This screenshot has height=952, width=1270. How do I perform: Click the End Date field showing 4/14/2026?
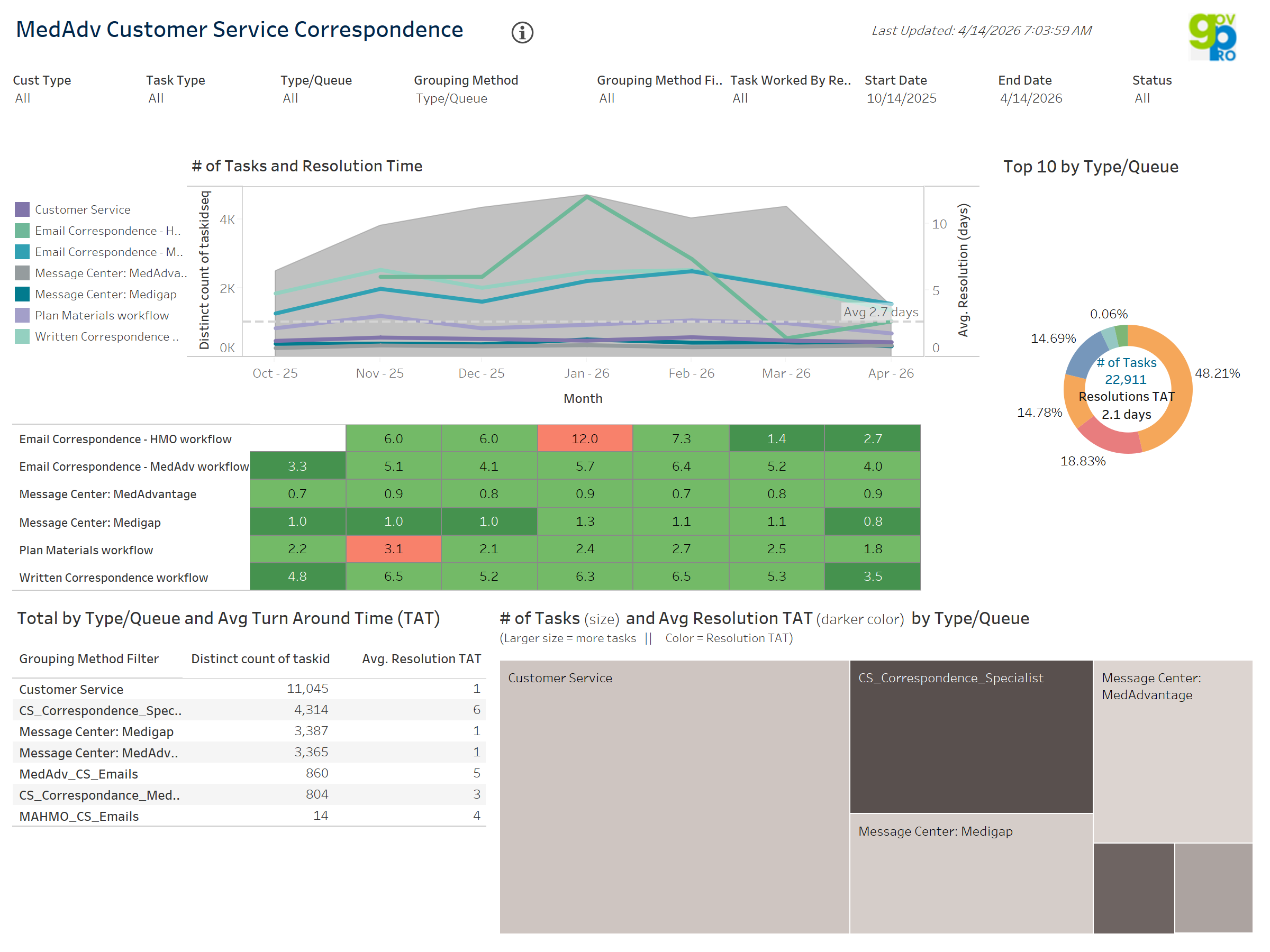click(x=1032, y=98)
